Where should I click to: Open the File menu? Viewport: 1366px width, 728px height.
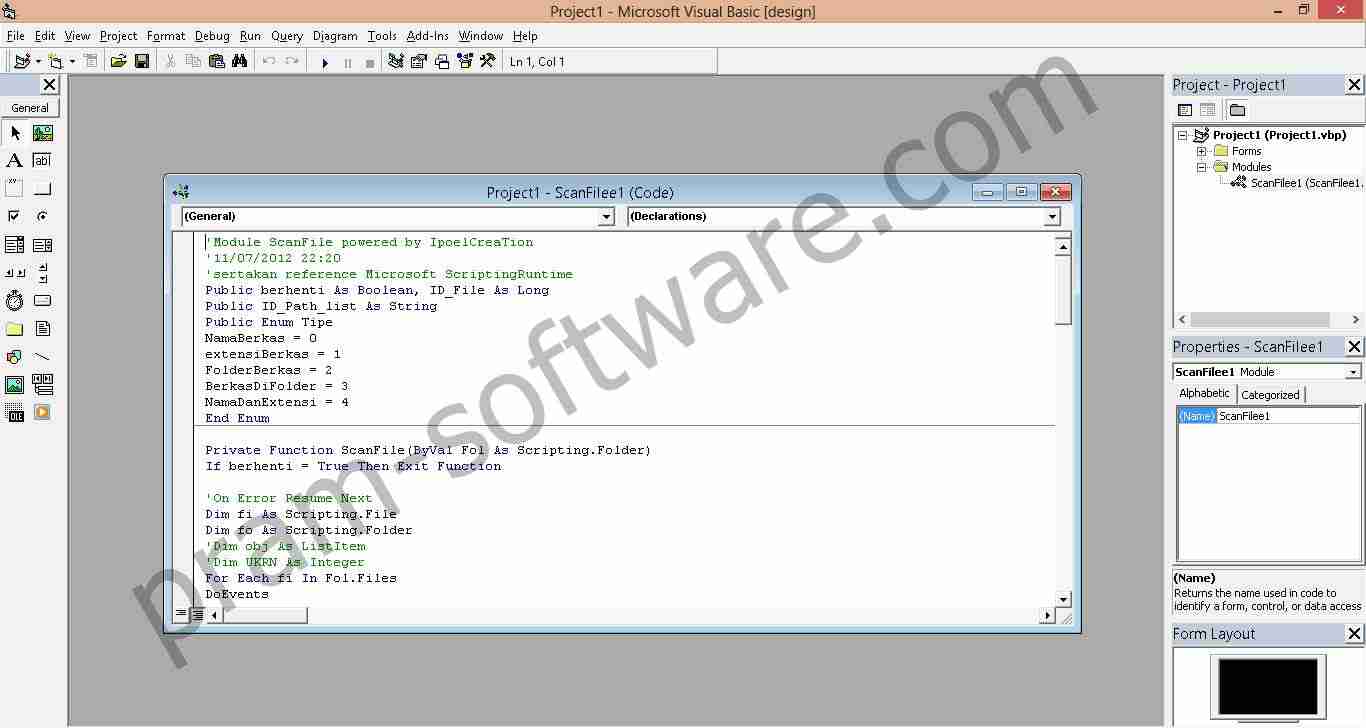point(15,36)
